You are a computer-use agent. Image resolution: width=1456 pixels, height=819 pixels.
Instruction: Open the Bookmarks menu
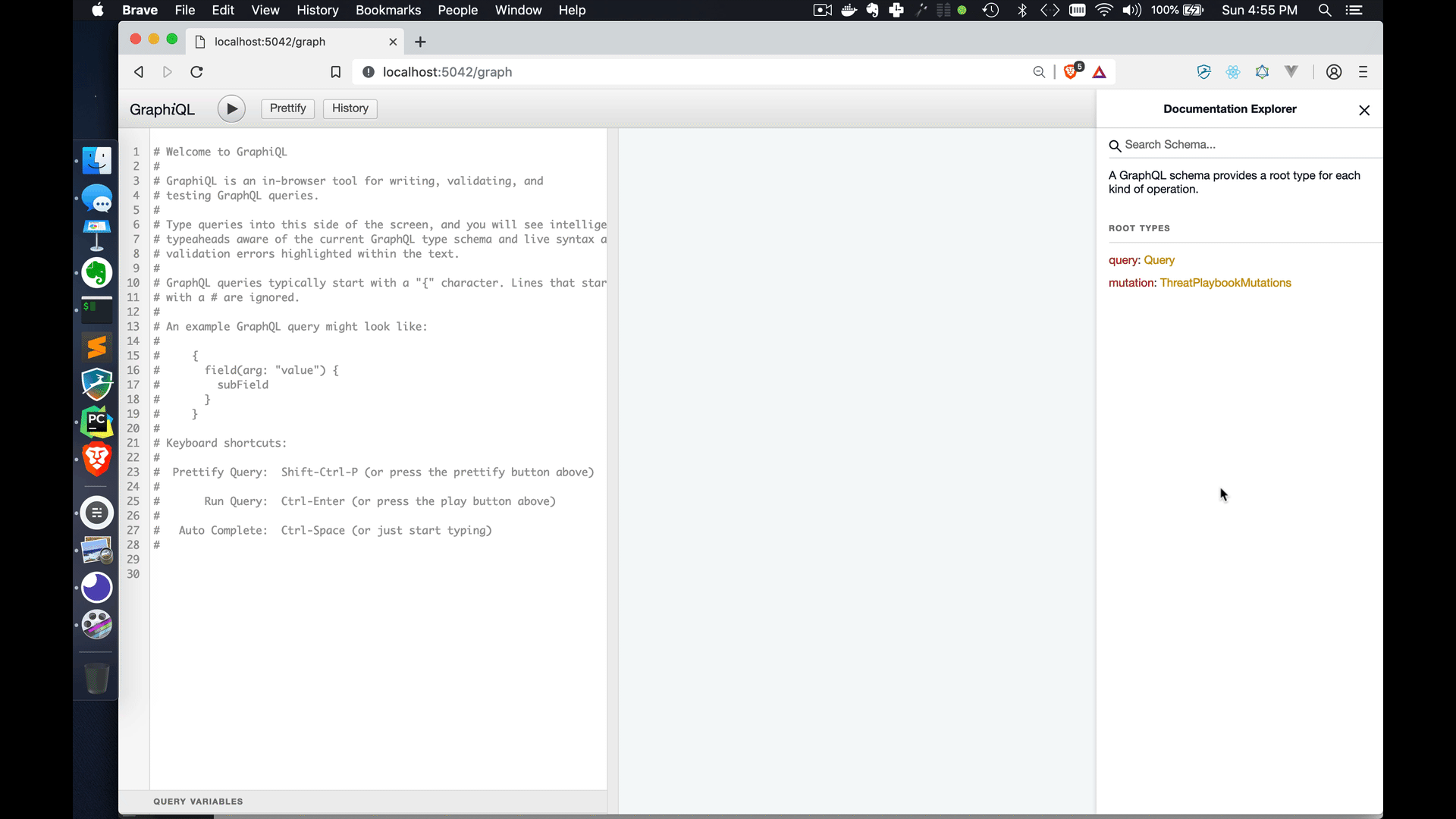tap(388, 10)
